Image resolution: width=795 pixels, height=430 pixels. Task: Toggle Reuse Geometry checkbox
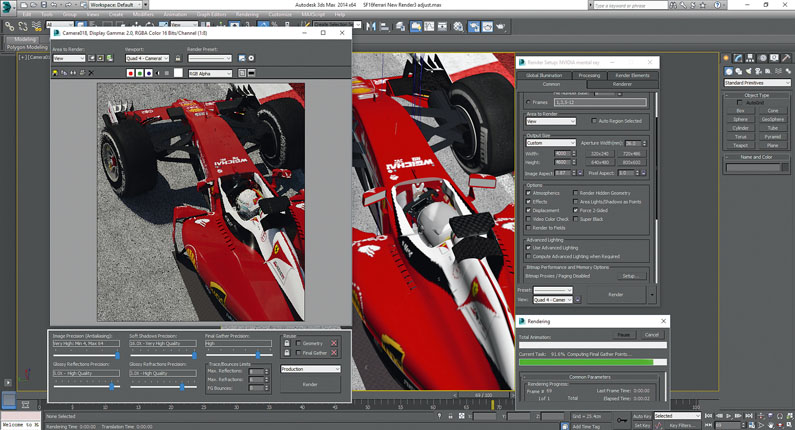click(299, 343)
